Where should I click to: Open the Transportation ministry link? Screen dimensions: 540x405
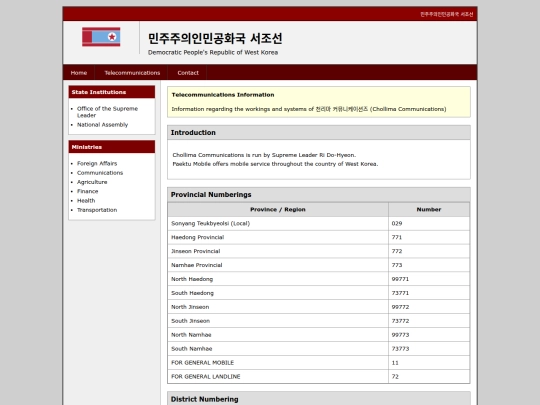click(x=97, y=210)
